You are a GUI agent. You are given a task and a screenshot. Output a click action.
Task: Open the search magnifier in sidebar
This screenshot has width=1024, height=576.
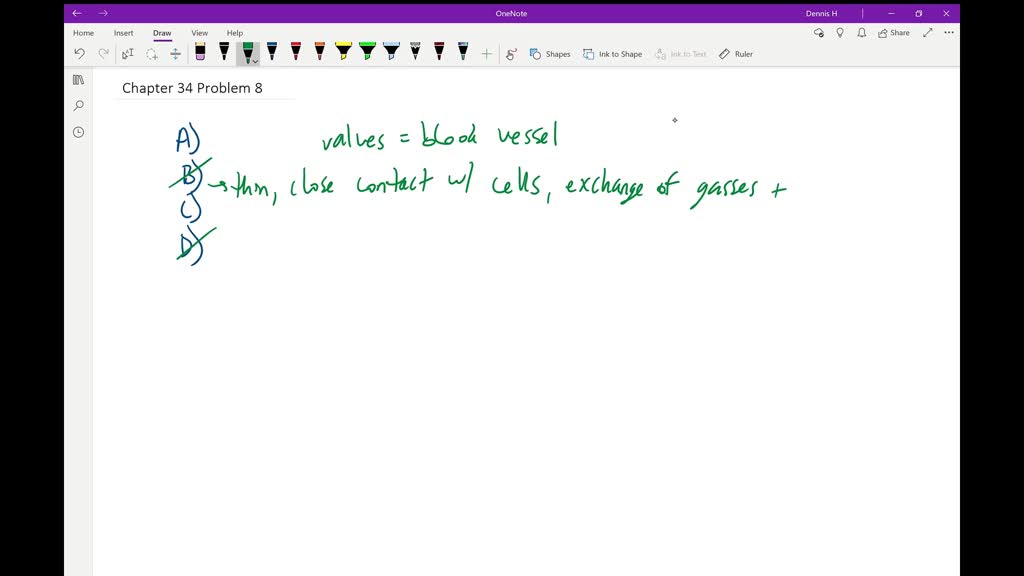click(78, 106)
